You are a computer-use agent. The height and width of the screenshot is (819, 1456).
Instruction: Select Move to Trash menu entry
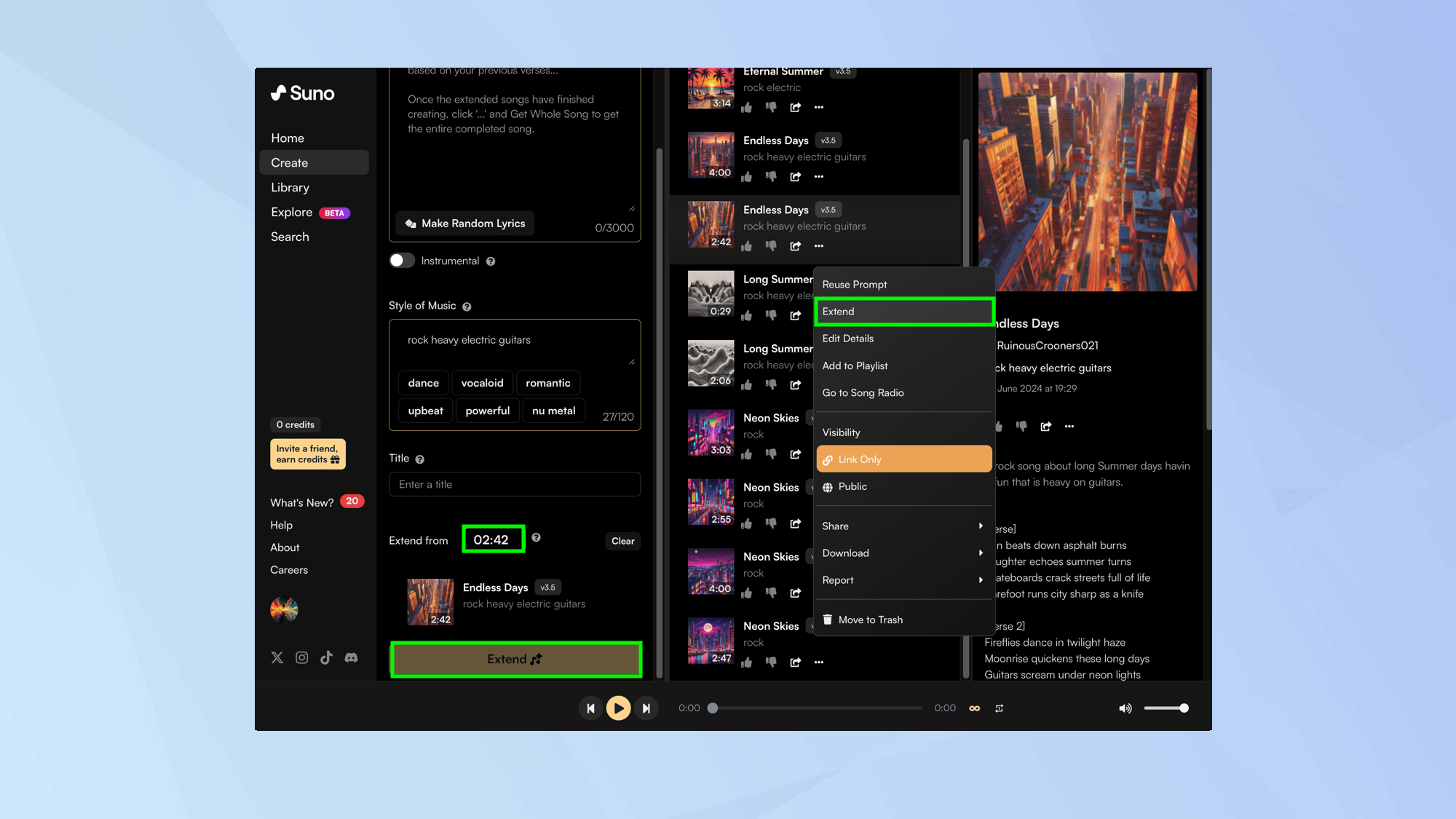pos(869,620)
